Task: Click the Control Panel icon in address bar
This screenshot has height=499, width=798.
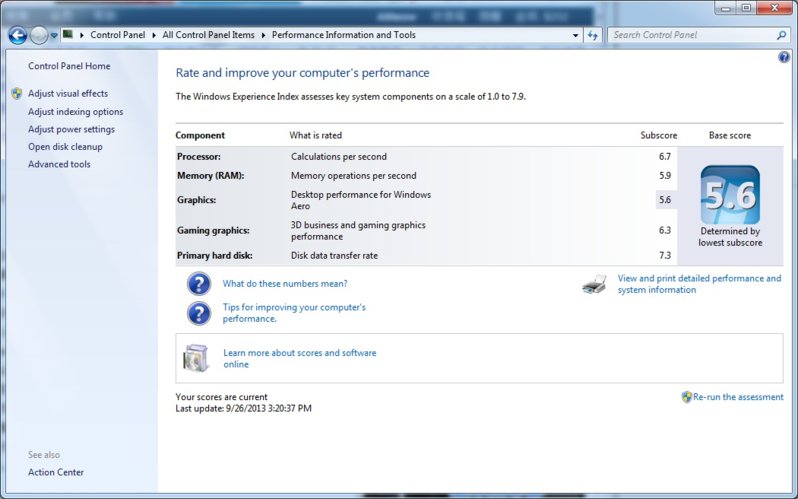Action: coord(68,35)
